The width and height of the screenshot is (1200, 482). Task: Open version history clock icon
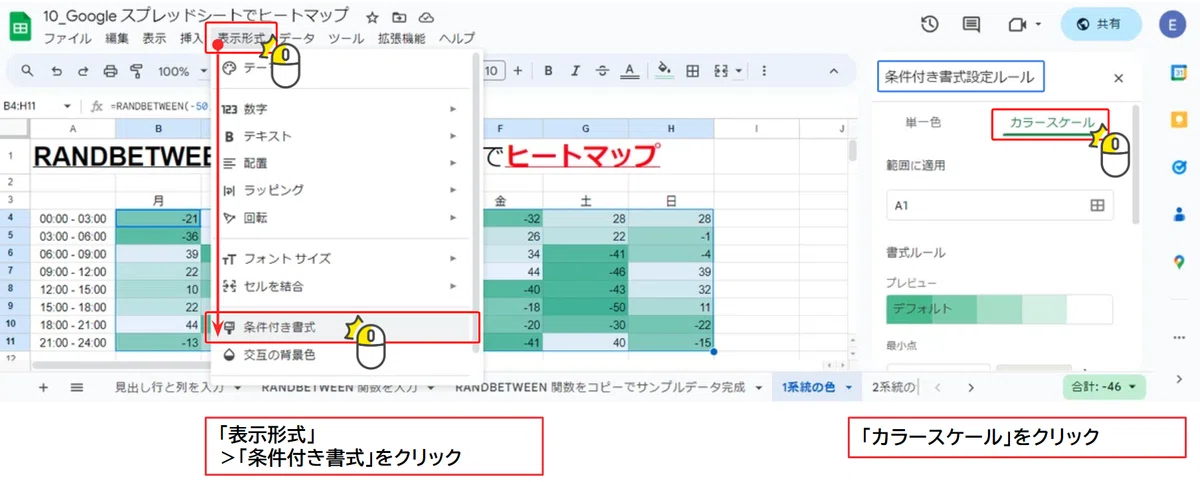click(930, 24)
